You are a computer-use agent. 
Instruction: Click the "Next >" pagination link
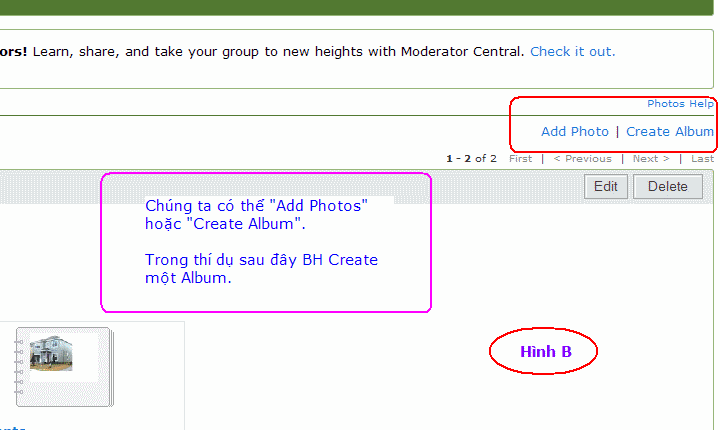point(651,158)
